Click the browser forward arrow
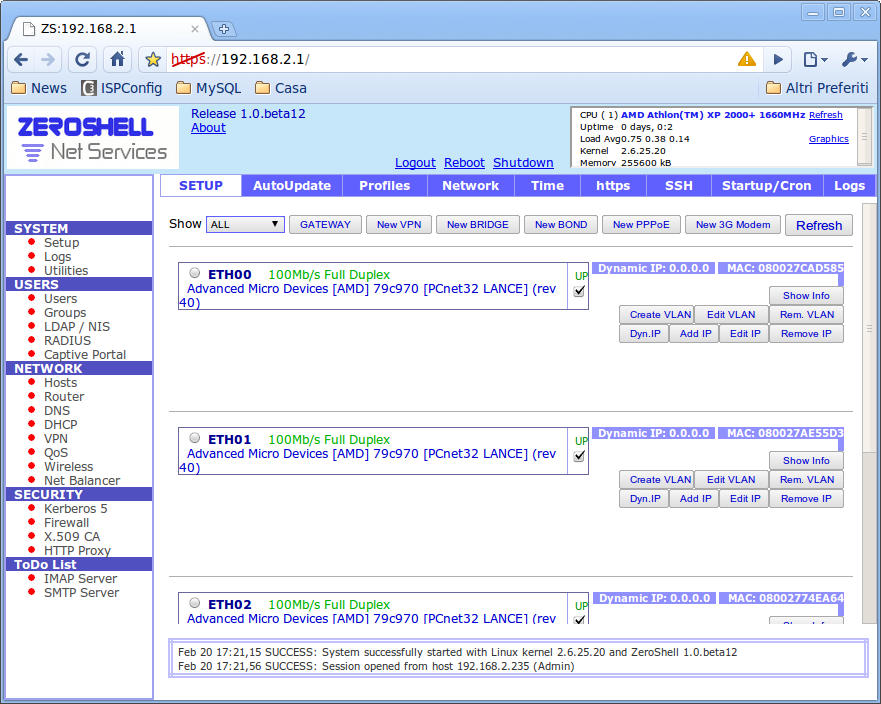881x704 pixels. (48, 60)
